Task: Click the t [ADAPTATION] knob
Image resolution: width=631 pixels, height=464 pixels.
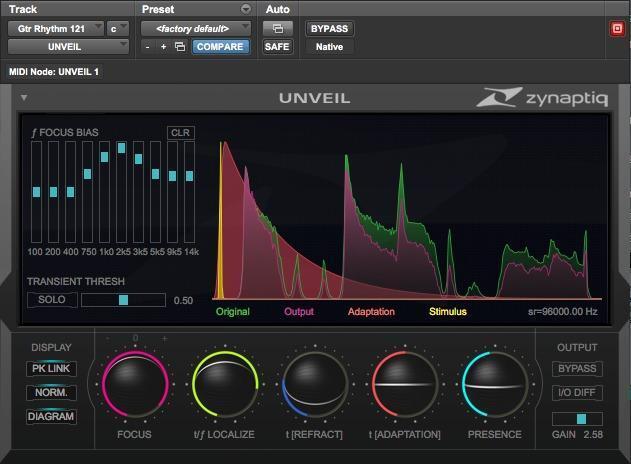Action: coord(405,384)
